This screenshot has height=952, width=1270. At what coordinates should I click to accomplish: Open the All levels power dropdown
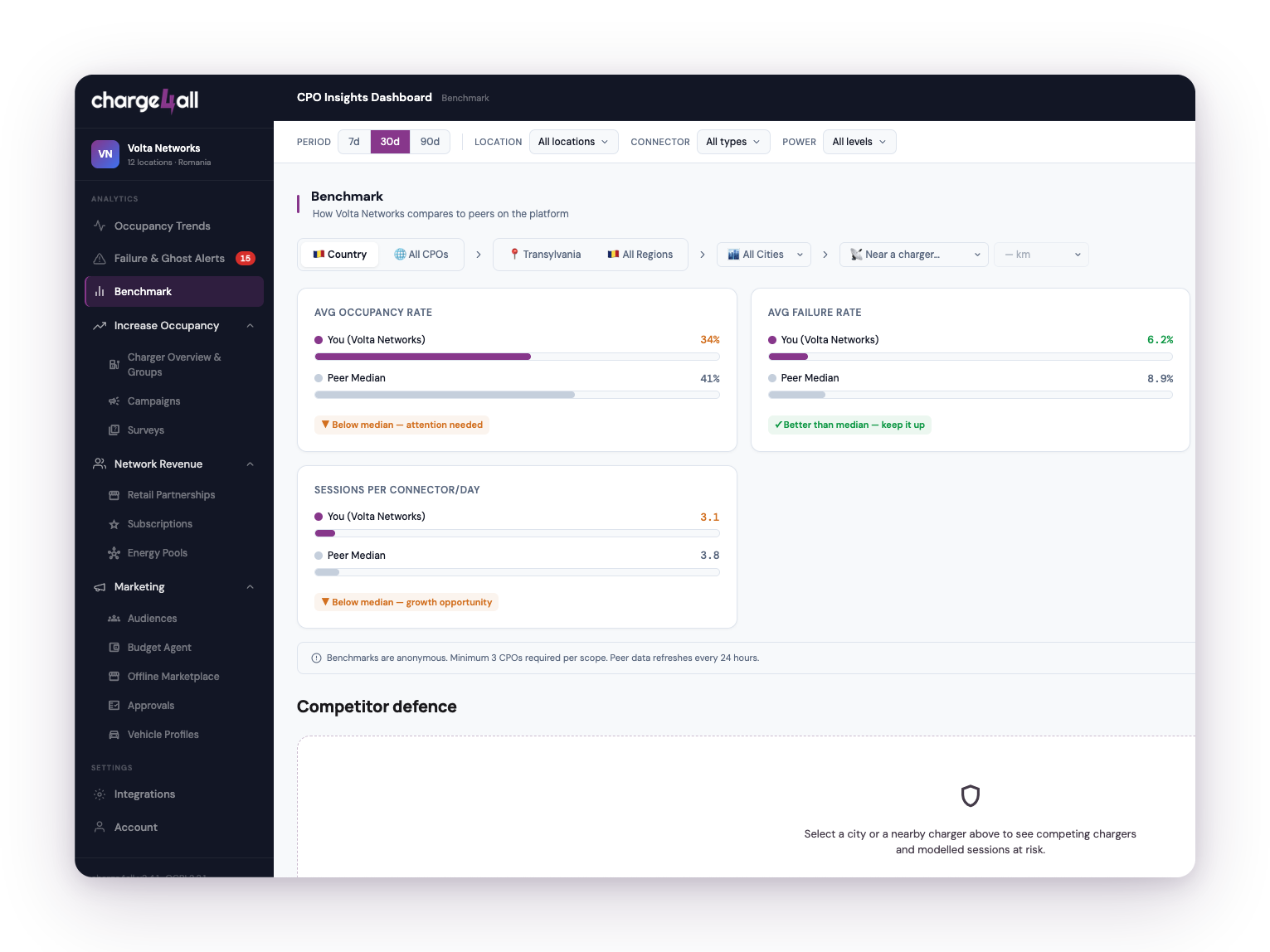click(x=859, y=142)
